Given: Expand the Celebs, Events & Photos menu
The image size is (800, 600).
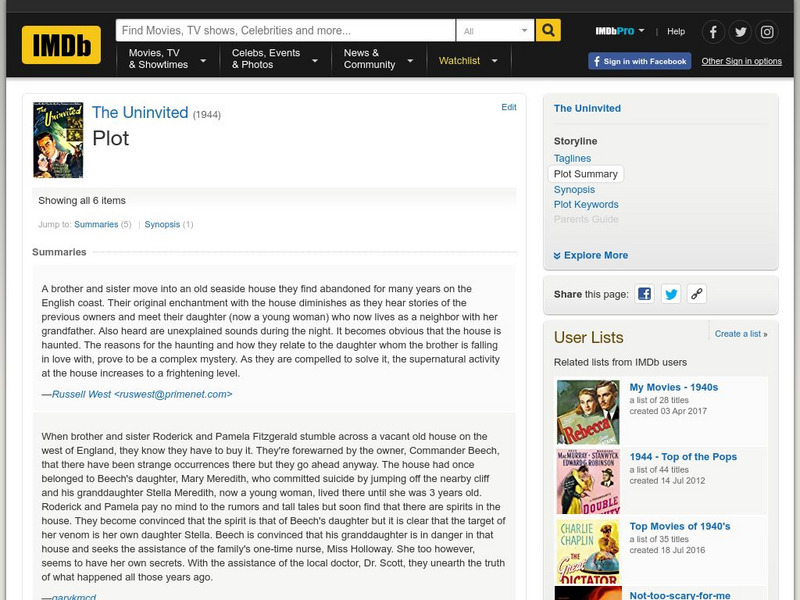Looking at the screenshot, I should point(274,59).
